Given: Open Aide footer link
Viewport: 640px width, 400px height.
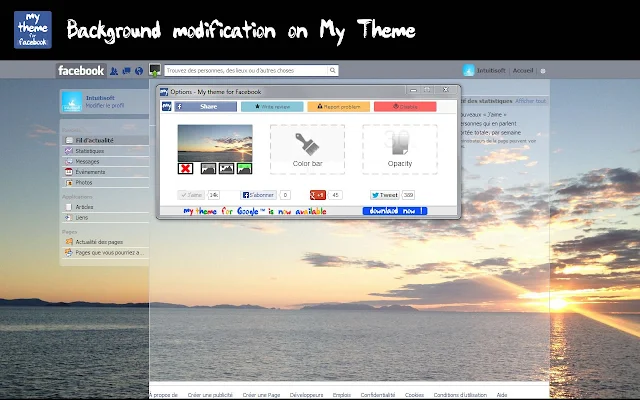Looking at the screenshot, I should (502, 395).
